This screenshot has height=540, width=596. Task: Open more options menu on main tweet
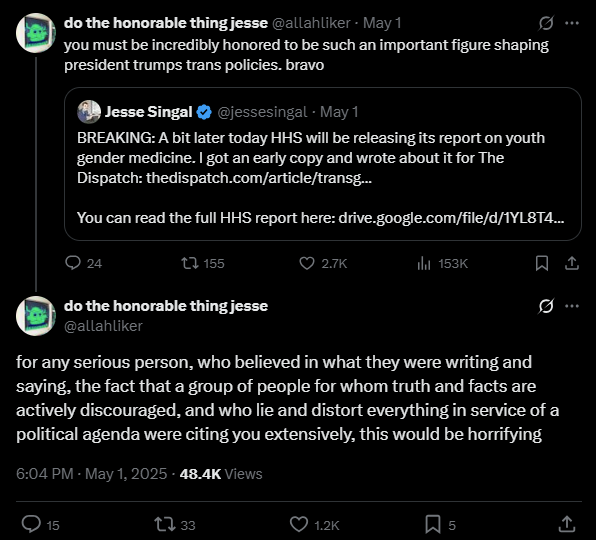(572, 306)
